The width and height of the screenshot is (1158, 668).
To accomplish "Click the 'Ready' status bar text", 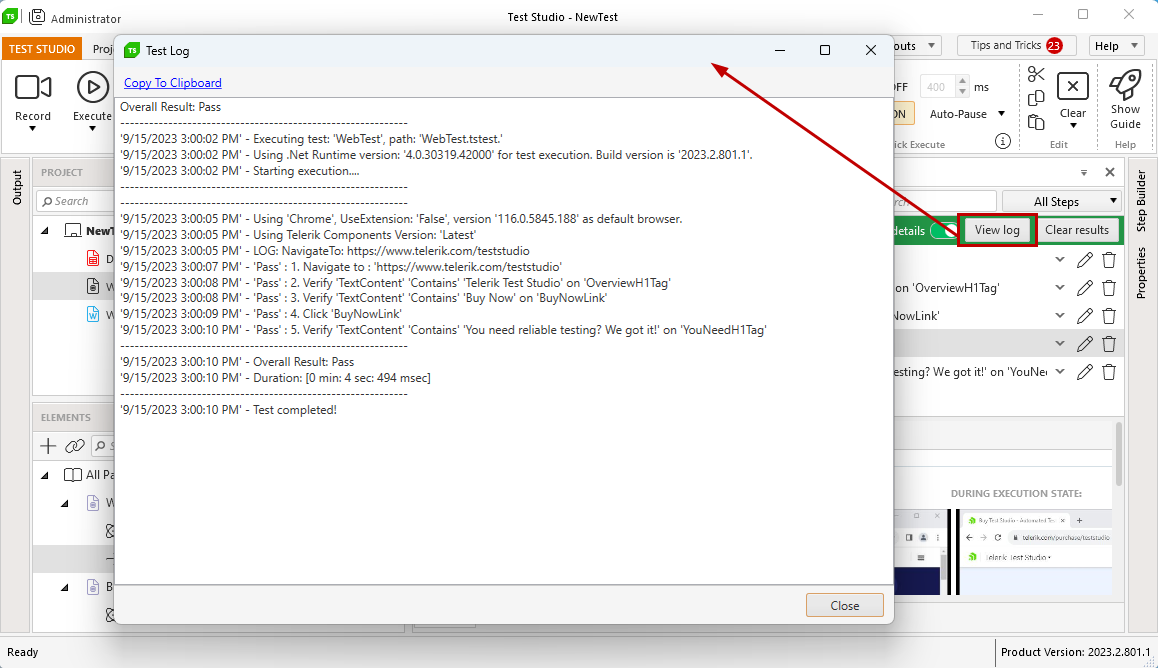I will click(23, 652).
